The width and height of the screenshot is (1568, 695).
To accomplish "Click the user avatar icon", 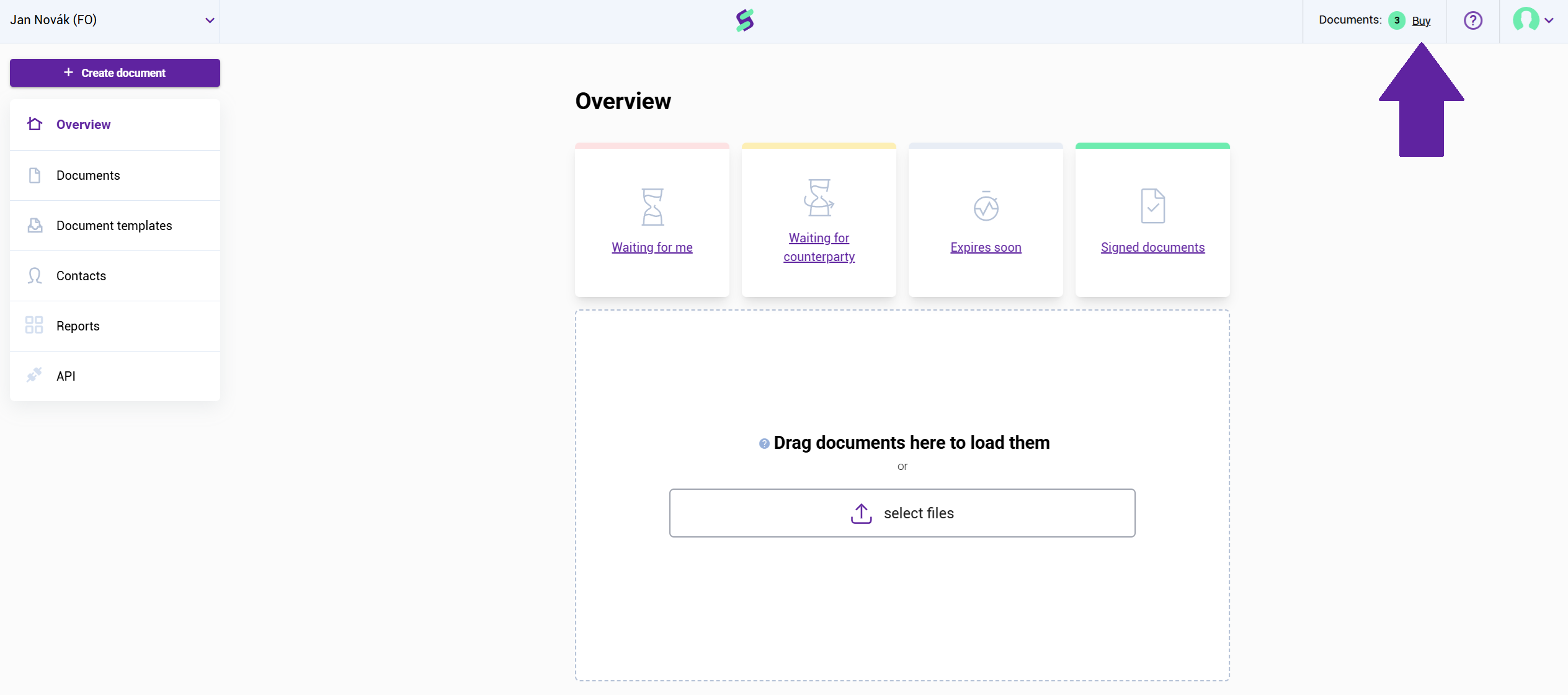I will coord(1525,20).
